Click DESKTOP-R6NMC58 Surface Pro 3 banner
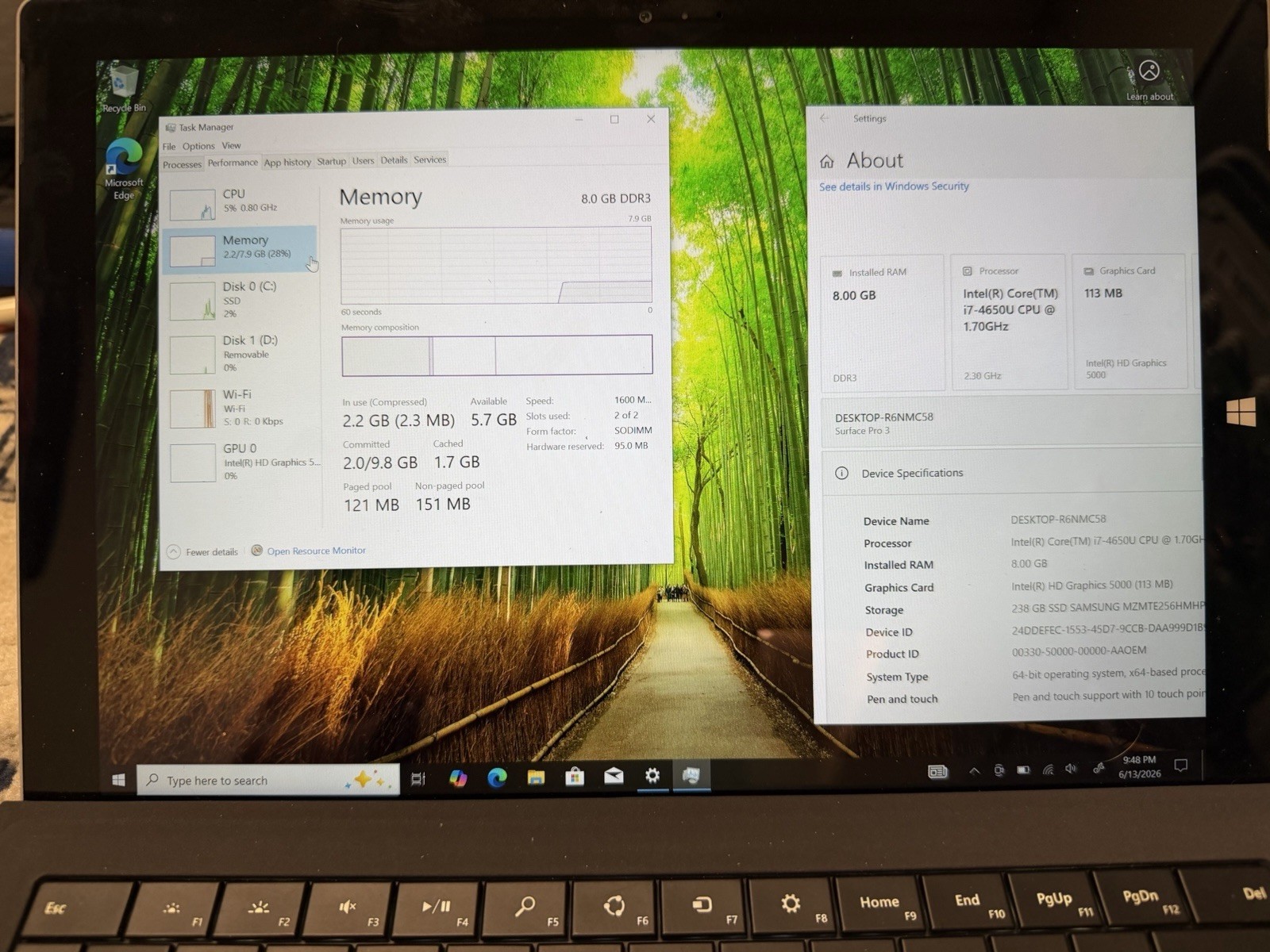This screenshot has height=952, width=1270. pos(1012,424)
